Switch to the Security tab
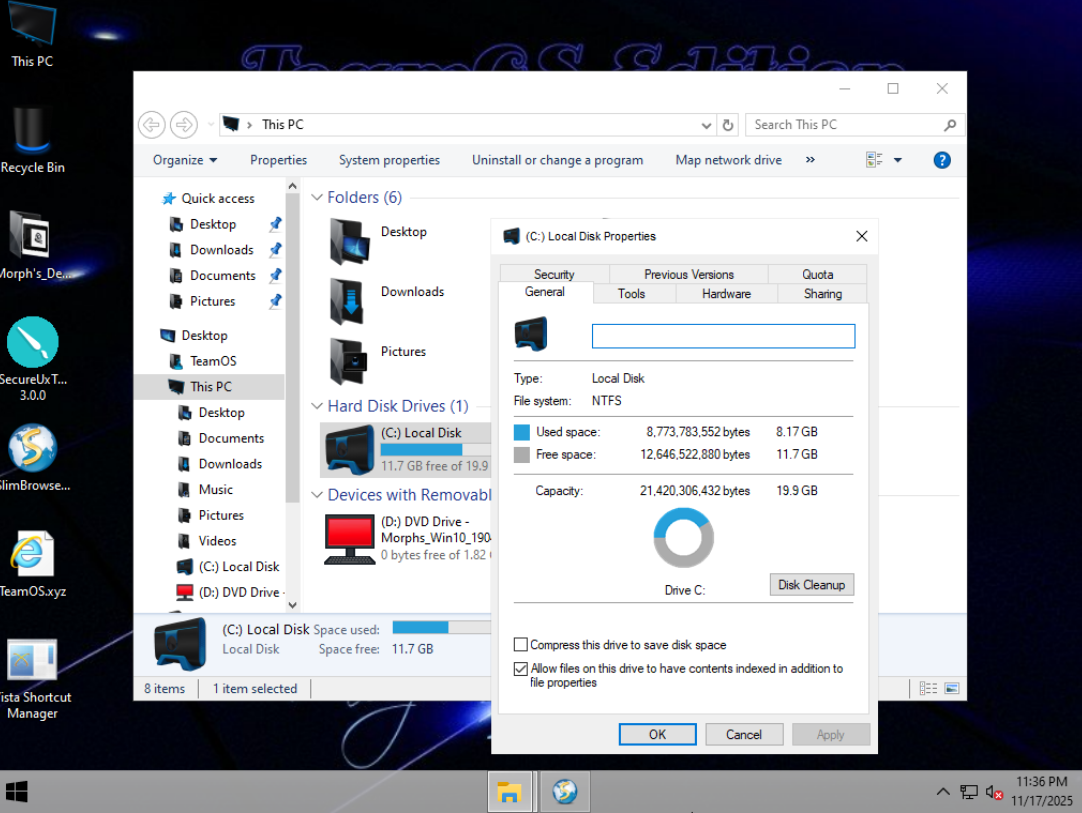This screenshot has width=1082, height=813. click(554, 274)
